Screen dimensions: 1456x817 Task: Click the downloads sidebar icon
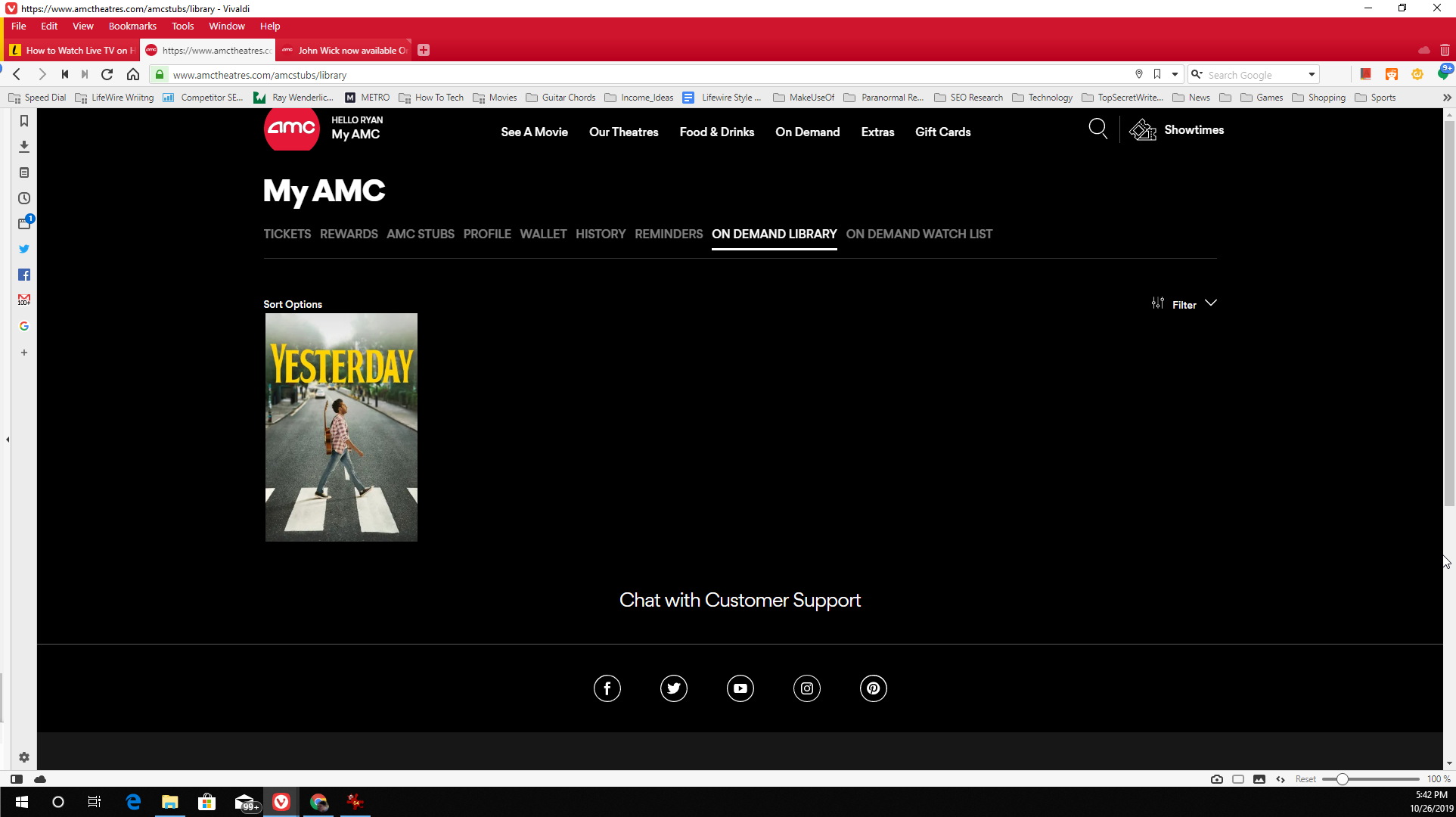(24, 145)
